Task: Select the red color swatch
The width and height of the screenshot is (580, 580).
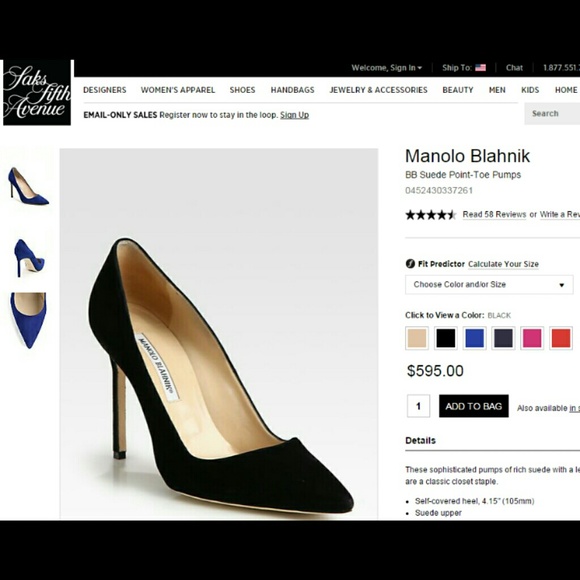Action: point(561,338)
